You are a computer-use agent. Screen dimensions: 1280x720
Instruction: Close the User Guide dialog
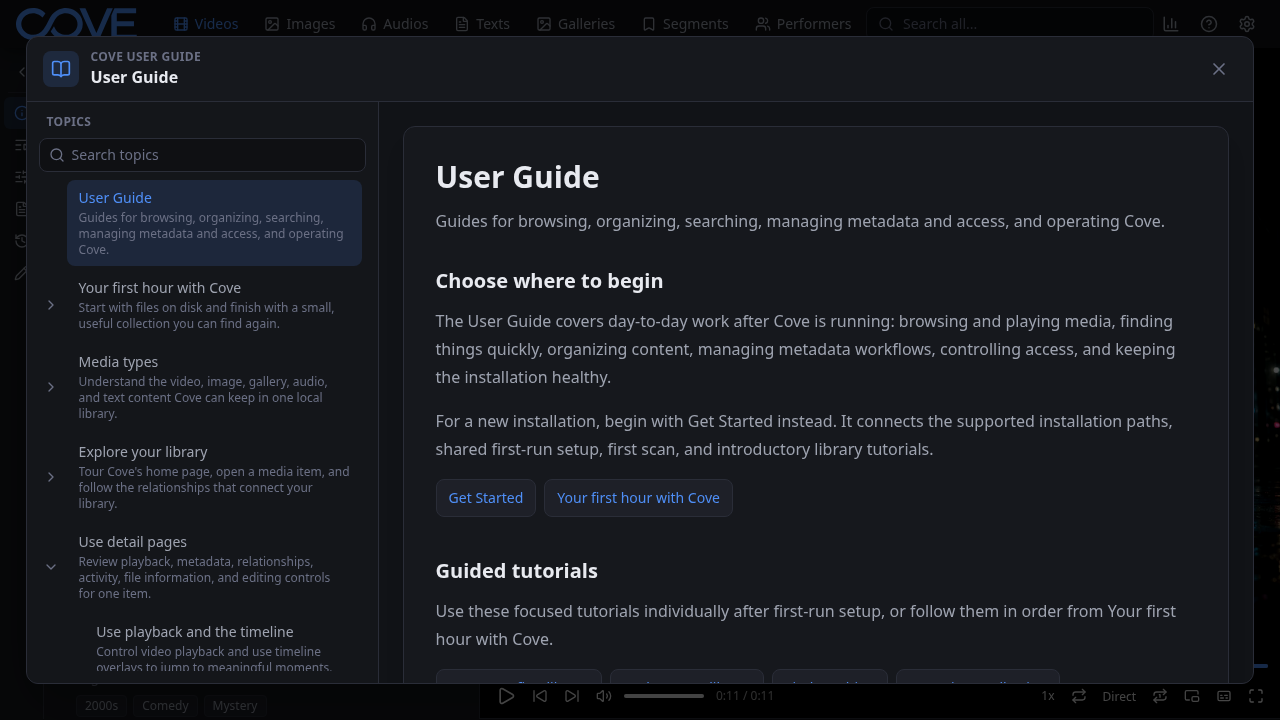pos(1218,69)
